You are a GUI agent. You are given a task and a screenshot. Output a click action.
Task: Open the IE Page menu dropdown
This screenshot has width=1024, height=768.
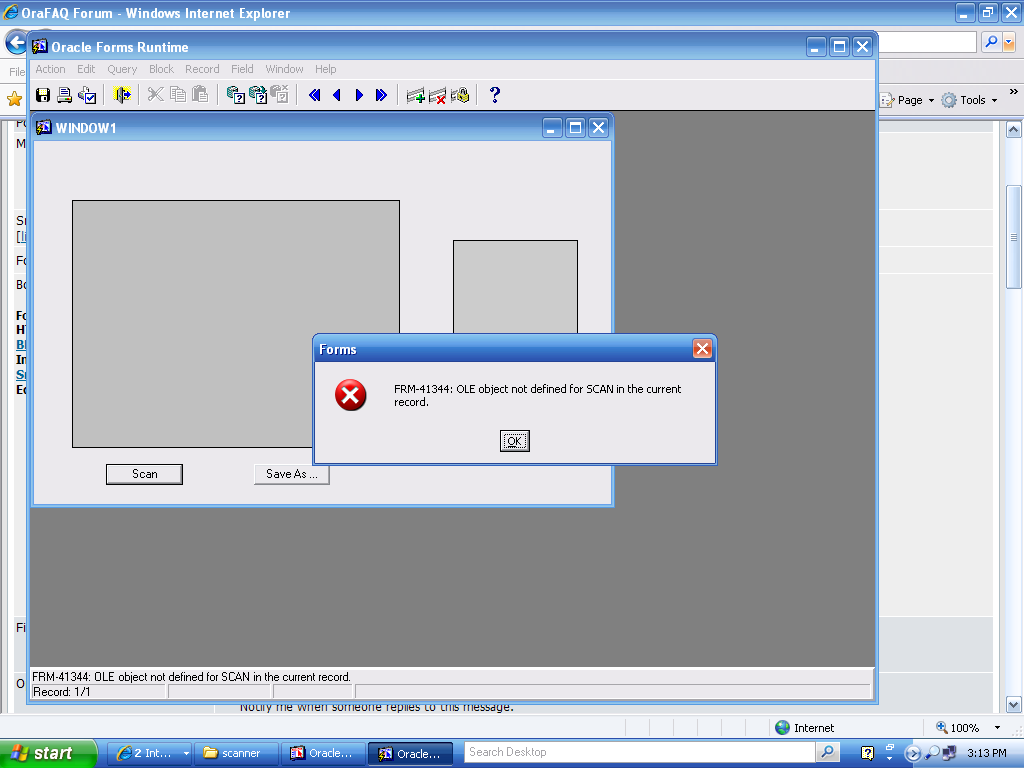[x=908, y=100]
